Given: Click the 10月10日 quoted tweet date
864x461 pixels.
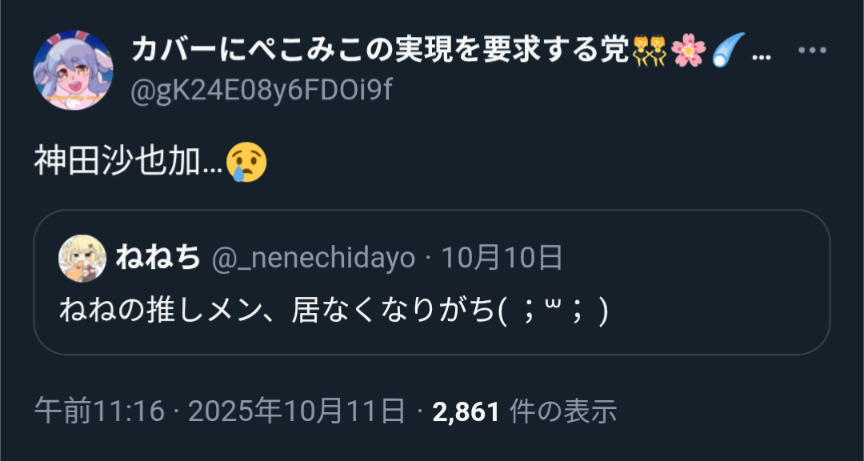Looking at the screenshot, I should [501, 258].
